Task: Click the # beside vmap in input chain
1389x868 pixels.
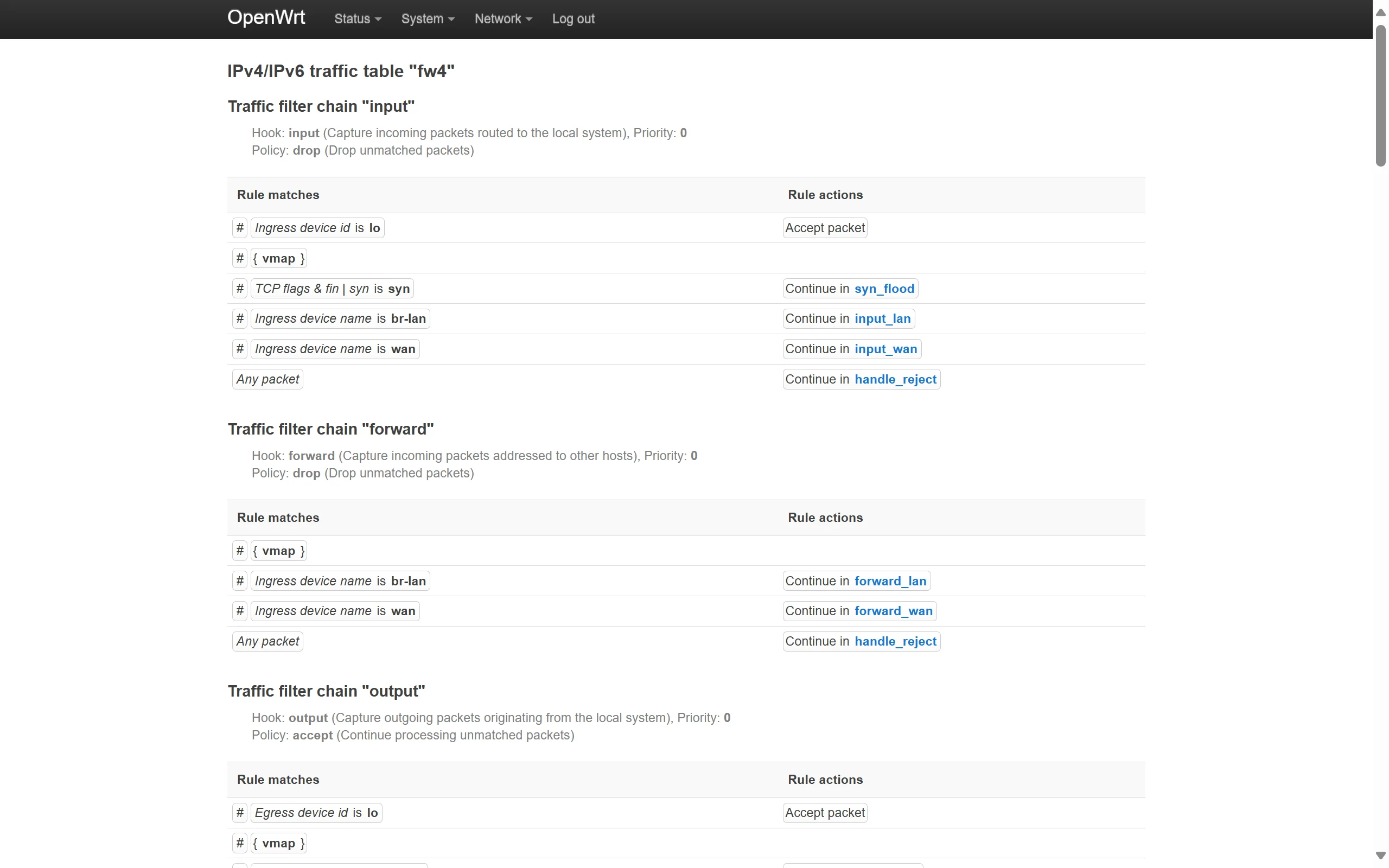Action: [240, 258]
